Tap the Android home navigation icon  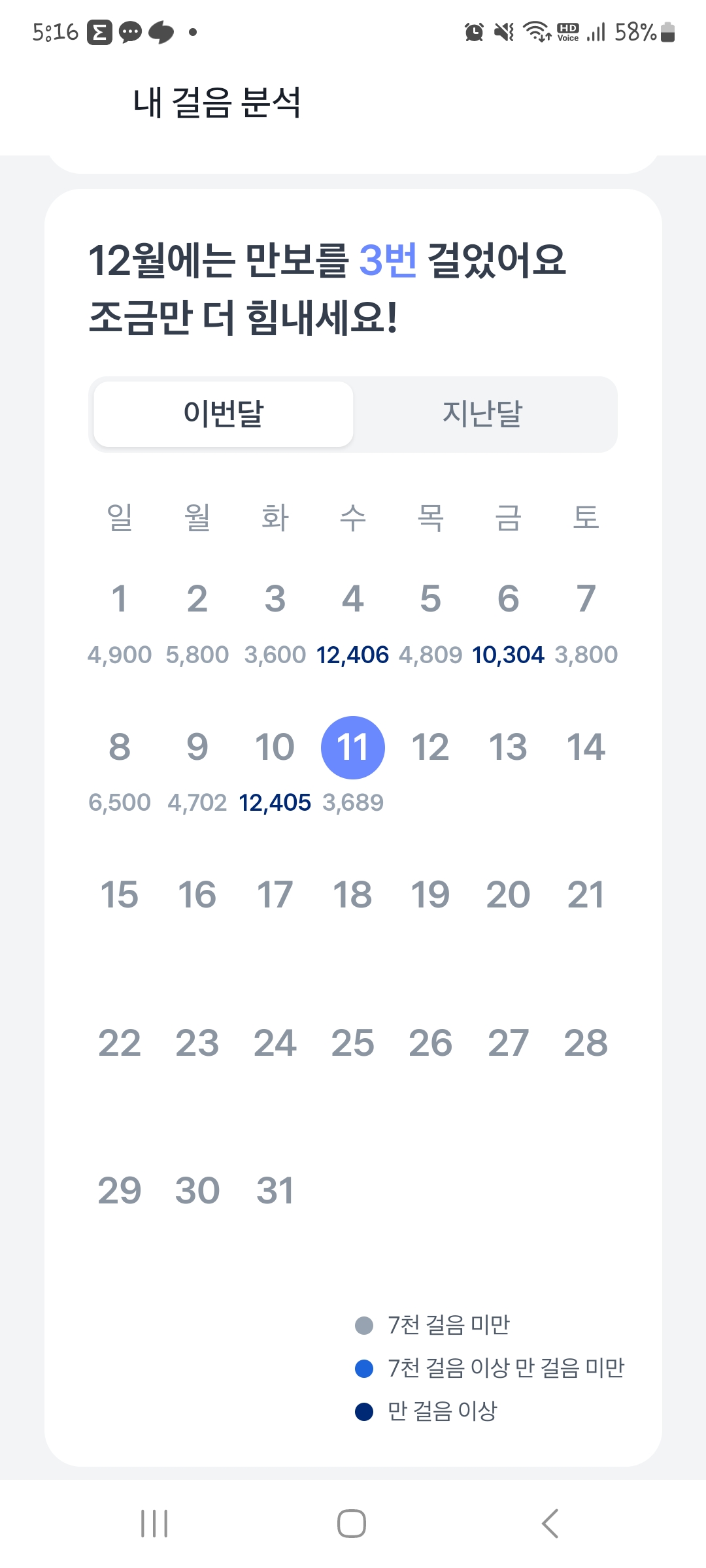pos(352,1524)
